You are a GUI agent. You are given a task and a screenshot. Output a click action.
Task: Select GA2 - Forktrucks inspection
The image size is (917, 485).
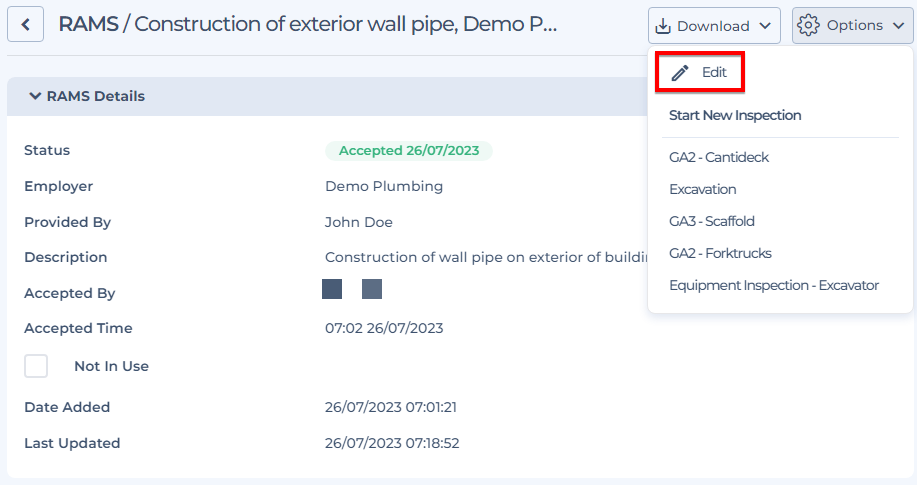[720, 253]
